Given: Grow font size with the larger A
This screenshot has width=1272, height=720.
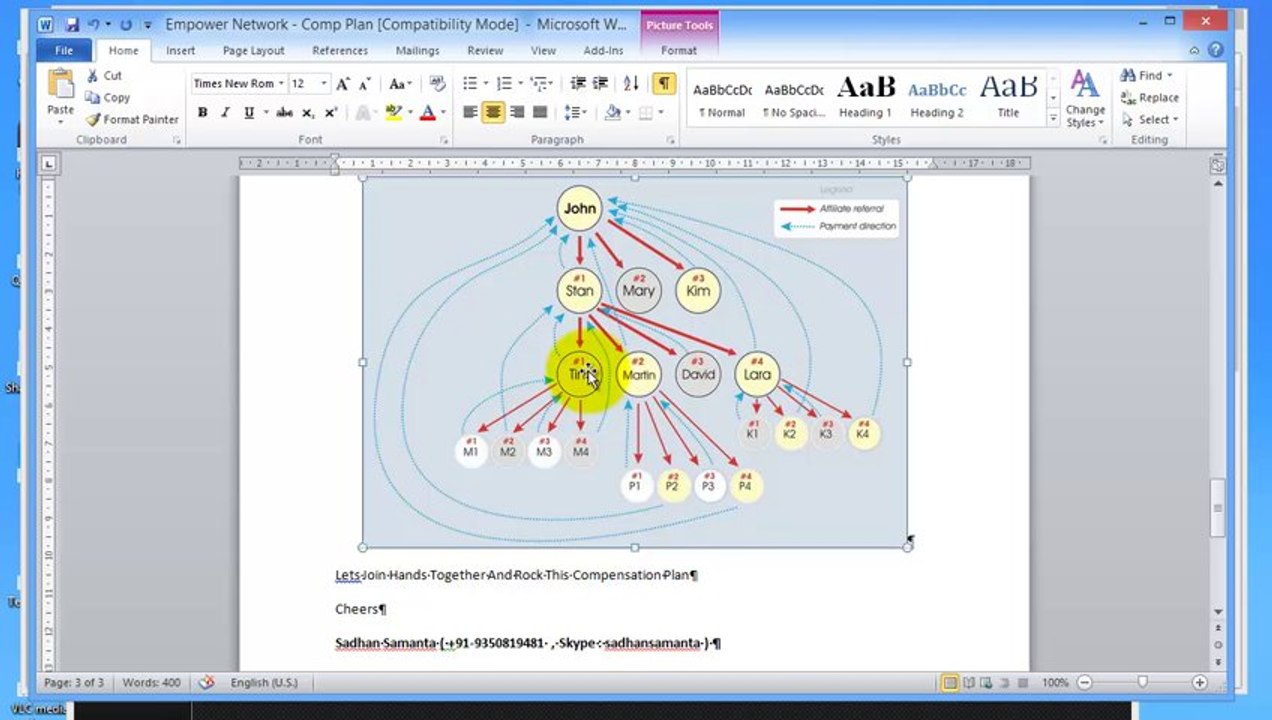Looking at the screenshot, I should 344,84.
